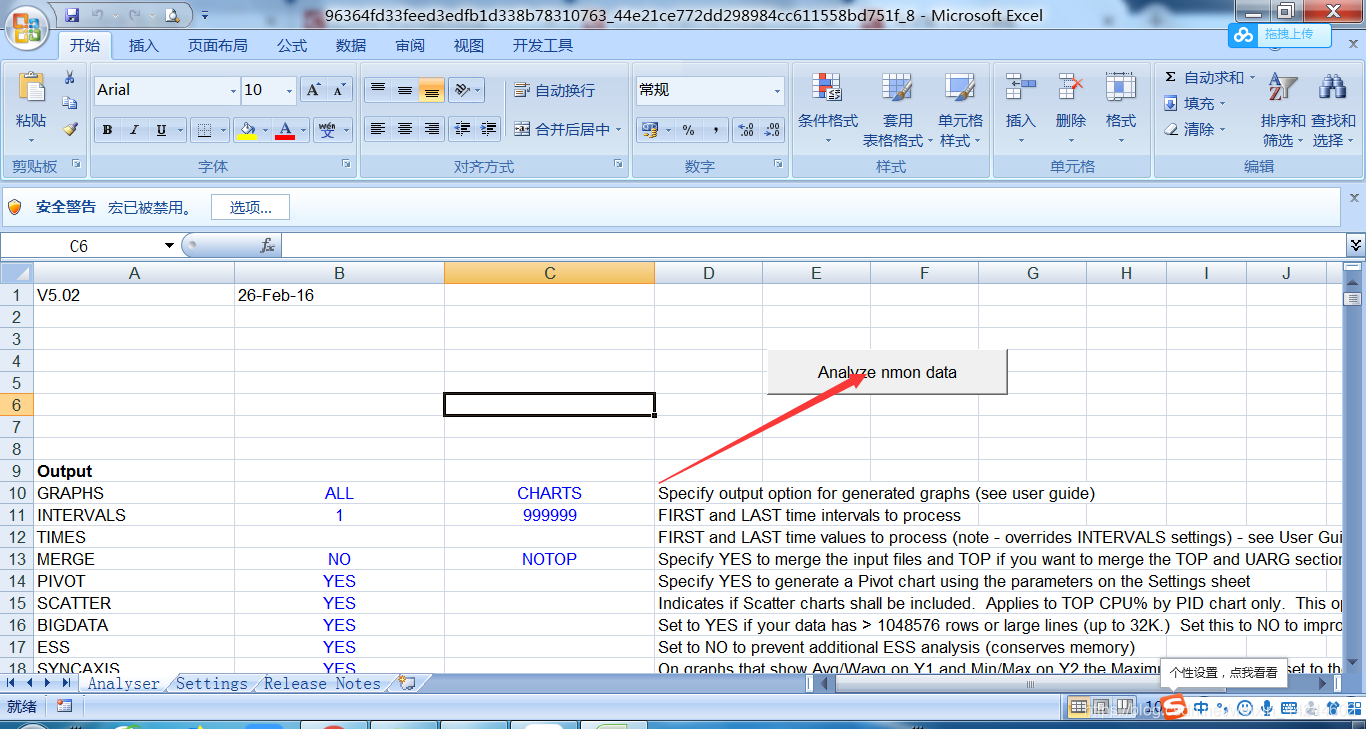Toggle italic formatting

(x=134, y=130)
